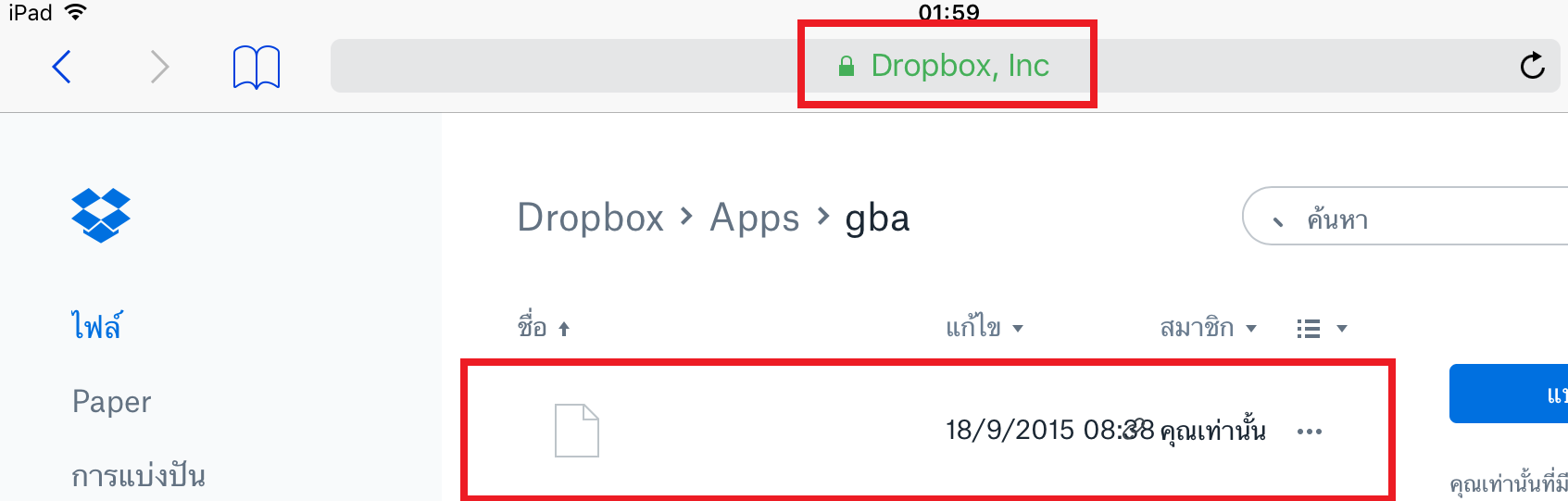Screen dimensions: 1568x501
Task: Click the blue button on the right edge
Action: (1509, 394)
